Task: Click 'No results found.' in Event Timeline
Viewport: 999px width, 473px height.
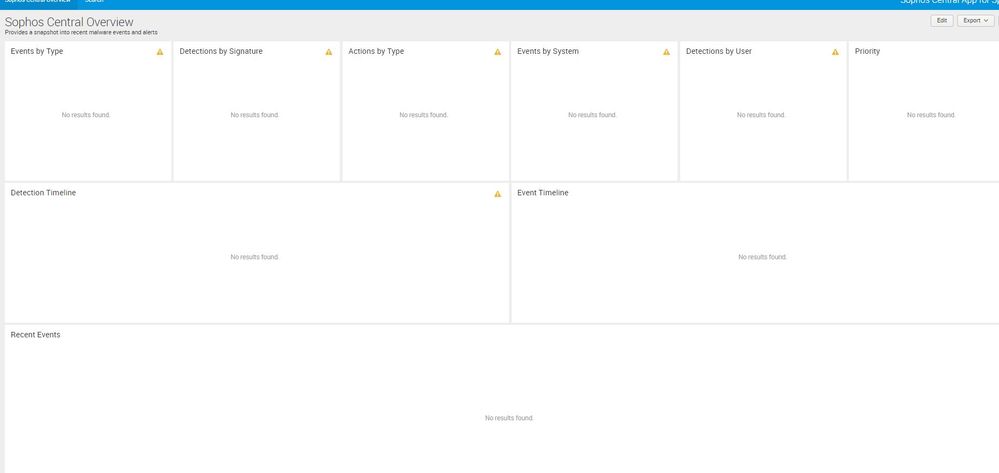Action: click(x=763, y=258)
